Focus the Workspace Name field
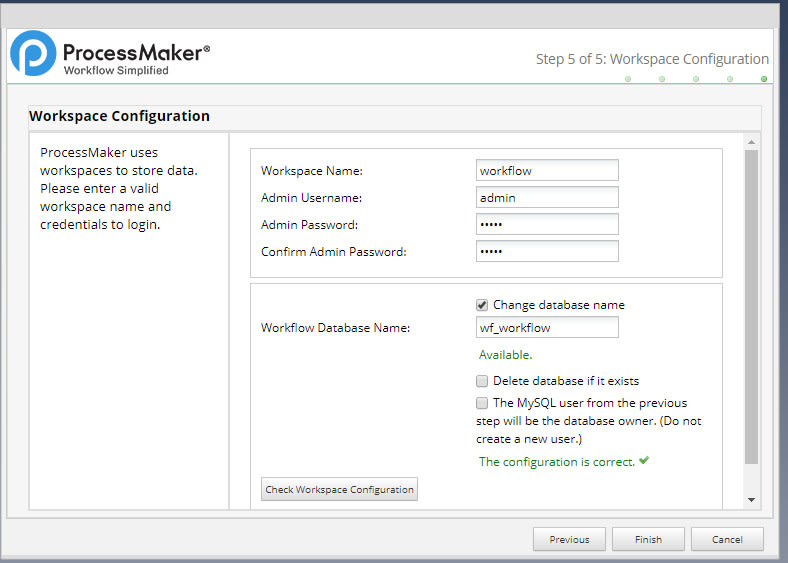The image size is (788, 563). (547, 170)
